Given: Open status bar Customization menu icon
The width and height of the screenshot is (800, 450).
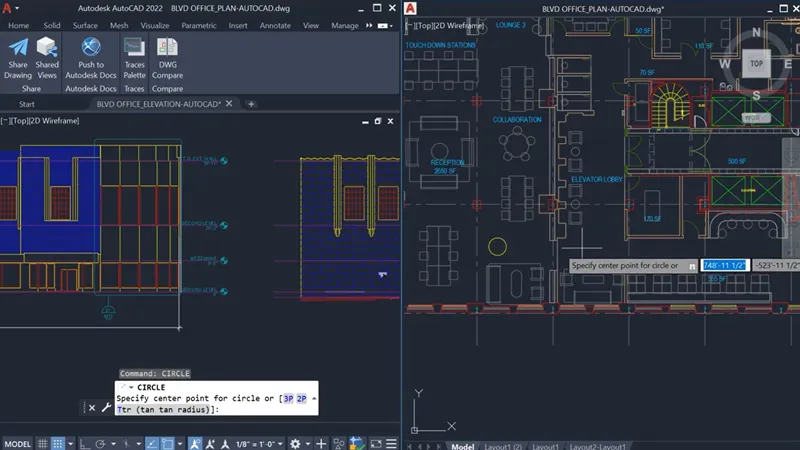Looking at the screenshot, I should [x=391, y=444].
